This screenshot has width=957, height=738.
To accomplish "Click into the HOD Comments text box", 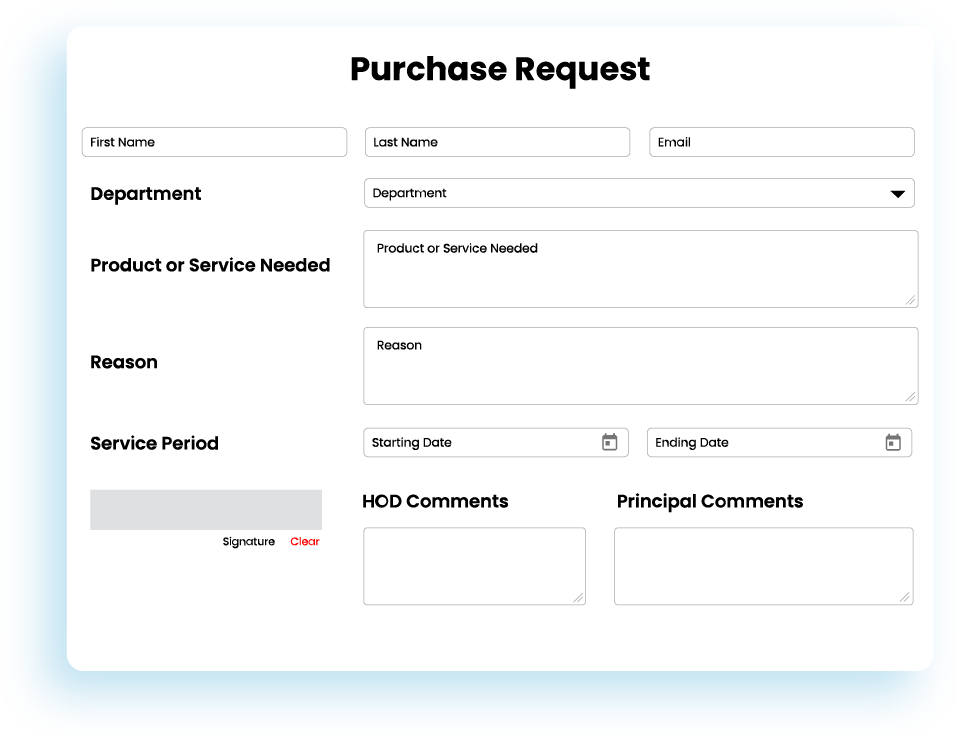I will tap(474, 566).
